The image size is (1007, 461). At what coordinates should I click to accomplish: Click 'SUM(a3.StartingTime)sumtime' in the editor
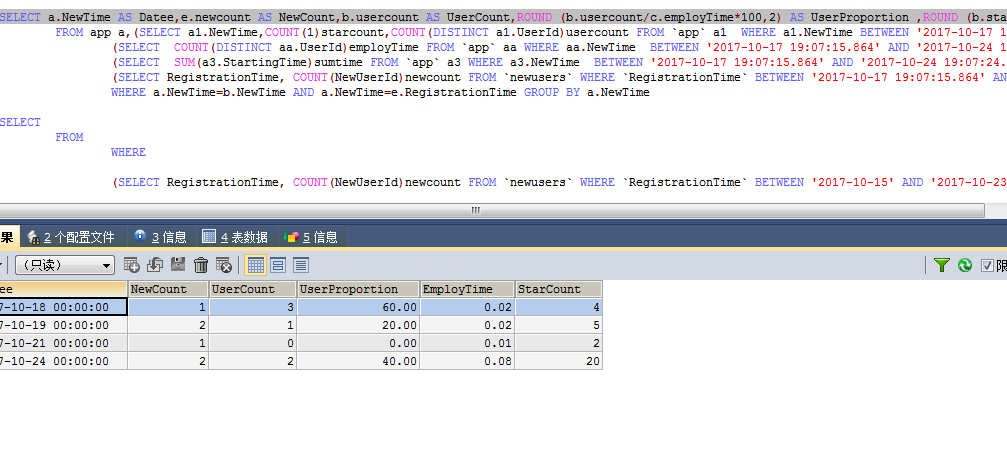click(x=269, y=62)
